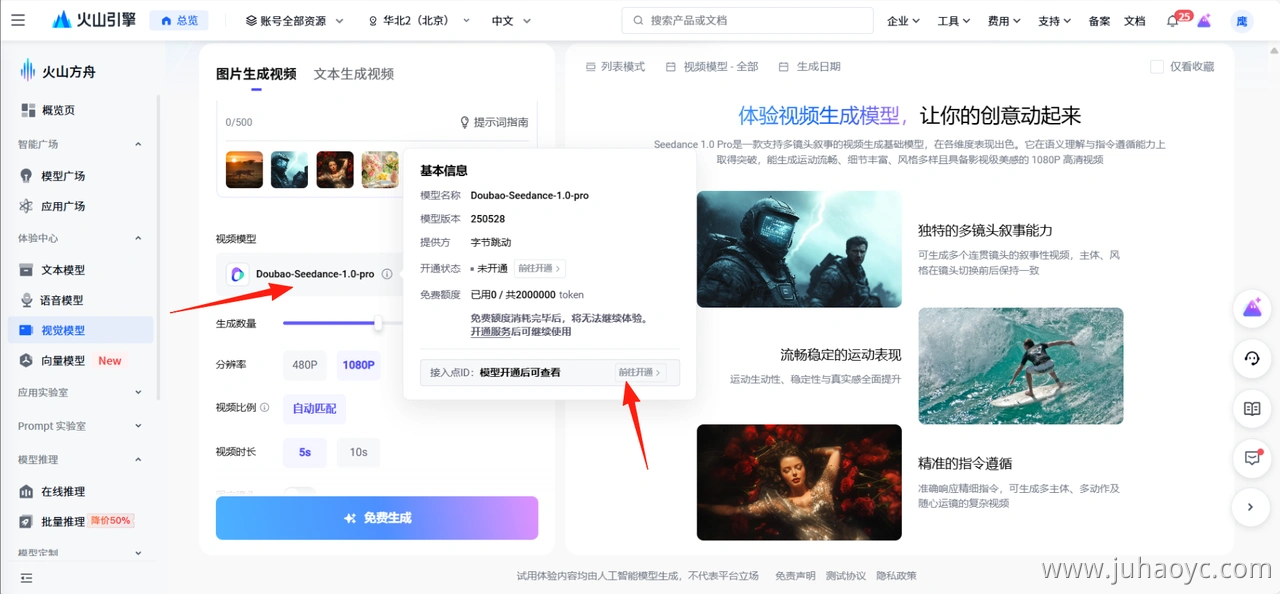The height and width of the screenshot is (594, 1280).
Task: Open the 备案 link
Action: coord(1099,21)
